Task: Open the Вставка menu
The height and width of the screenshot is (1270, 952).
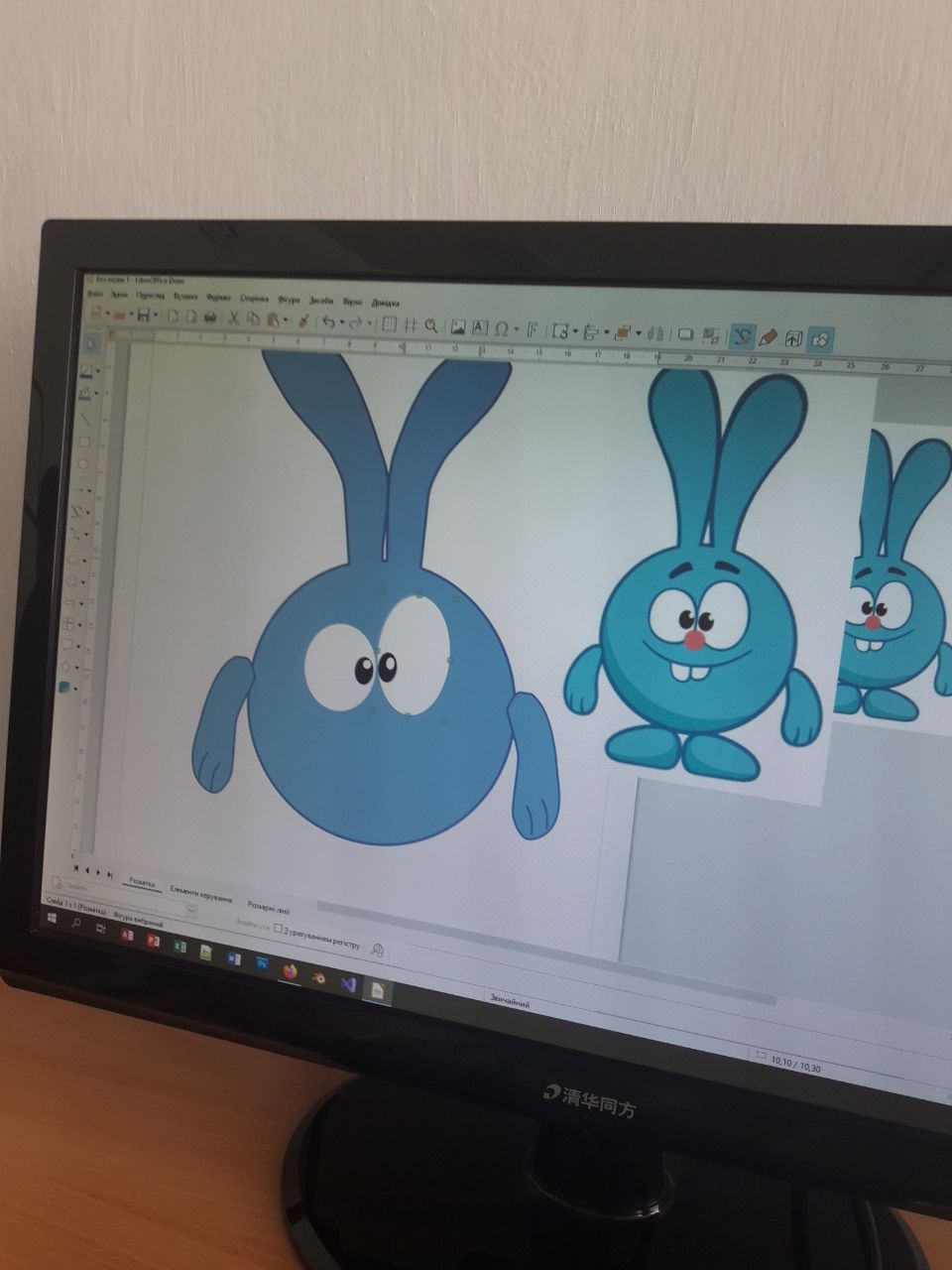Action: [185, 298]
